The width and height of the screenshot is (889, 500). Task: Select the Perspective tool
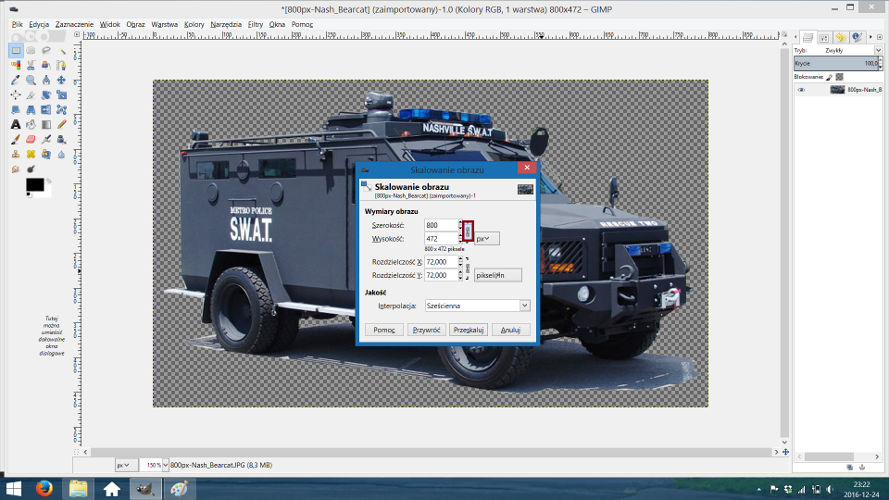(31, 109)
